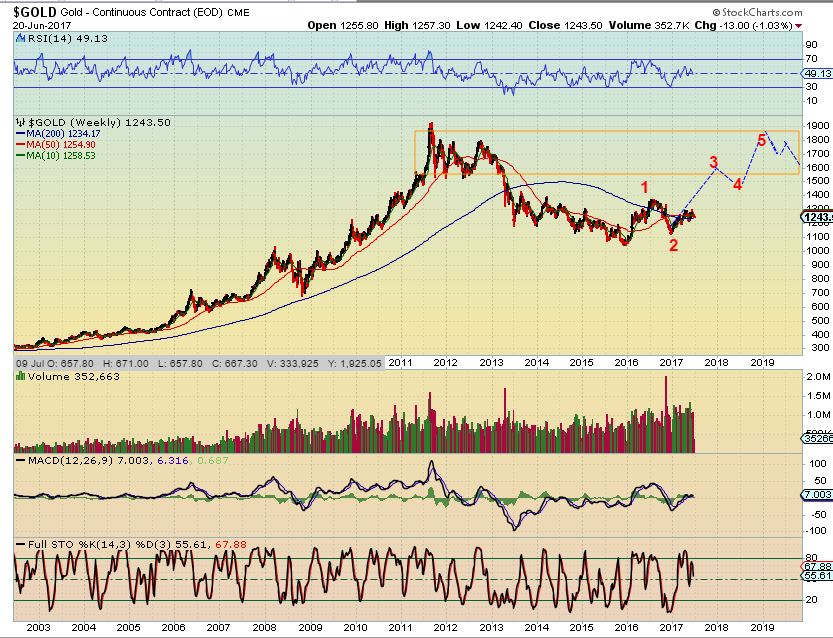Click the 1600 price axis label
833x638 pixels.
[x=817, y=167]
